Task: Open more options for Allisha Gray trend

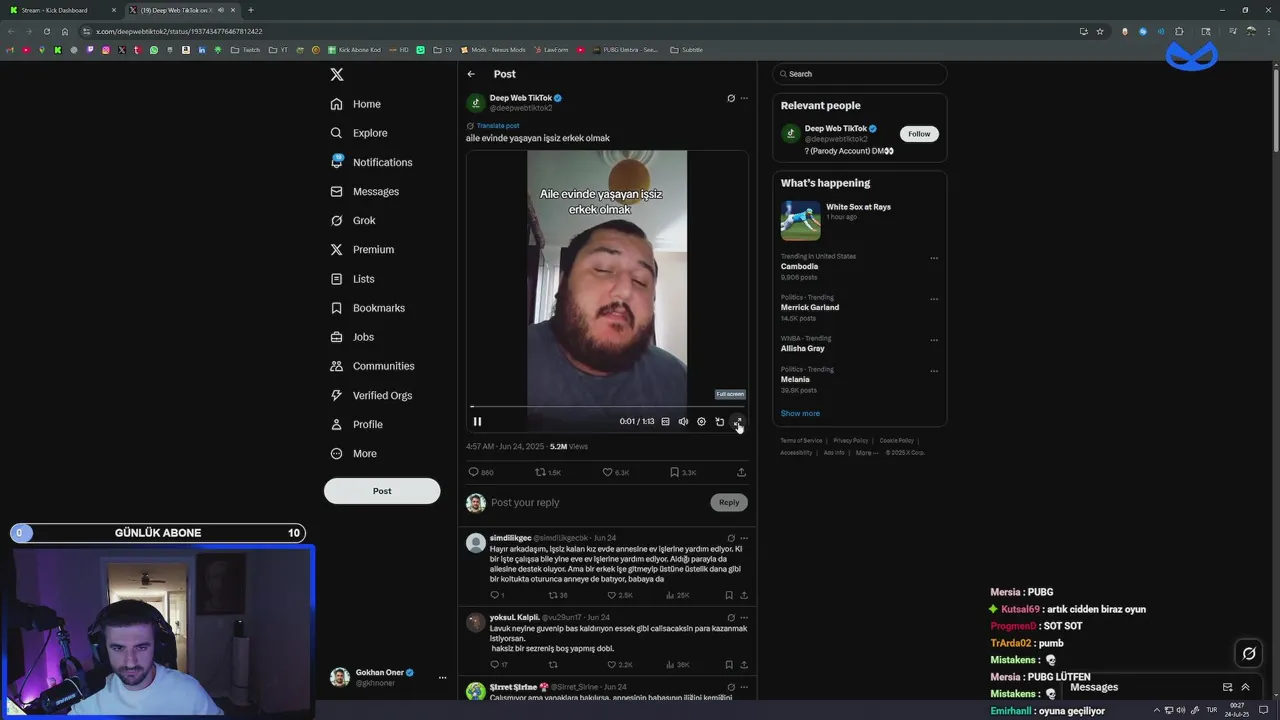Action: point(934,340)
